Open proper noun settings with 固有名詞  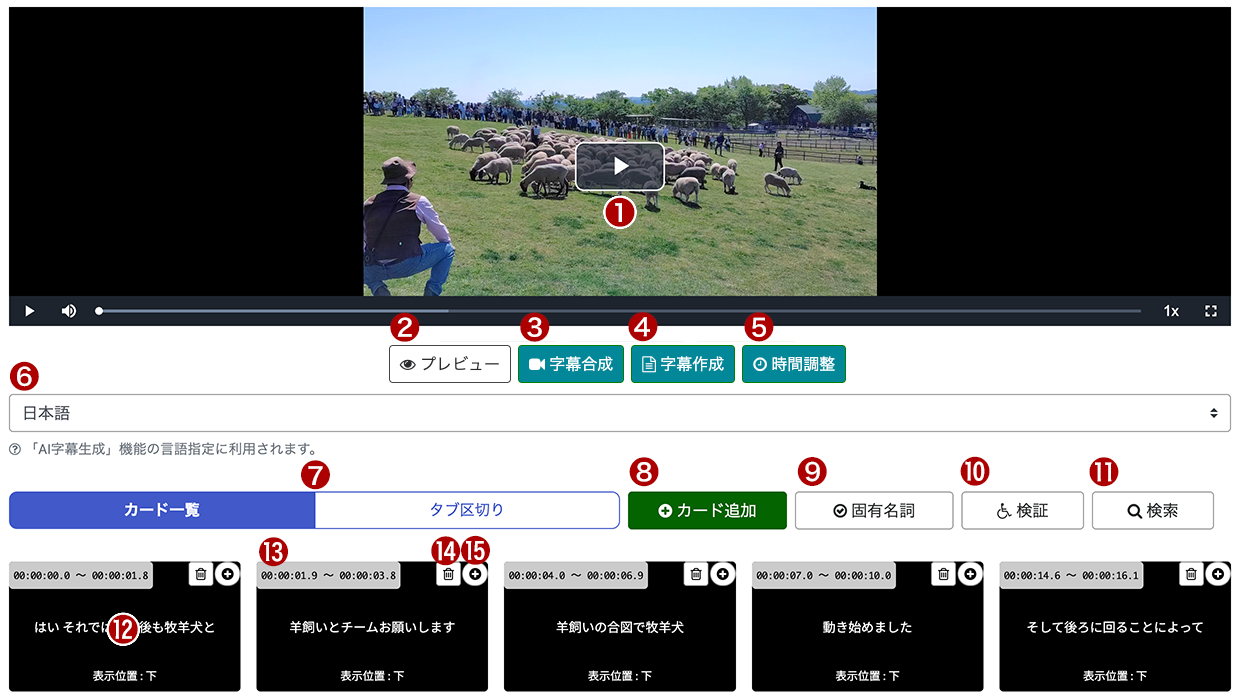(x=873, y=510)
